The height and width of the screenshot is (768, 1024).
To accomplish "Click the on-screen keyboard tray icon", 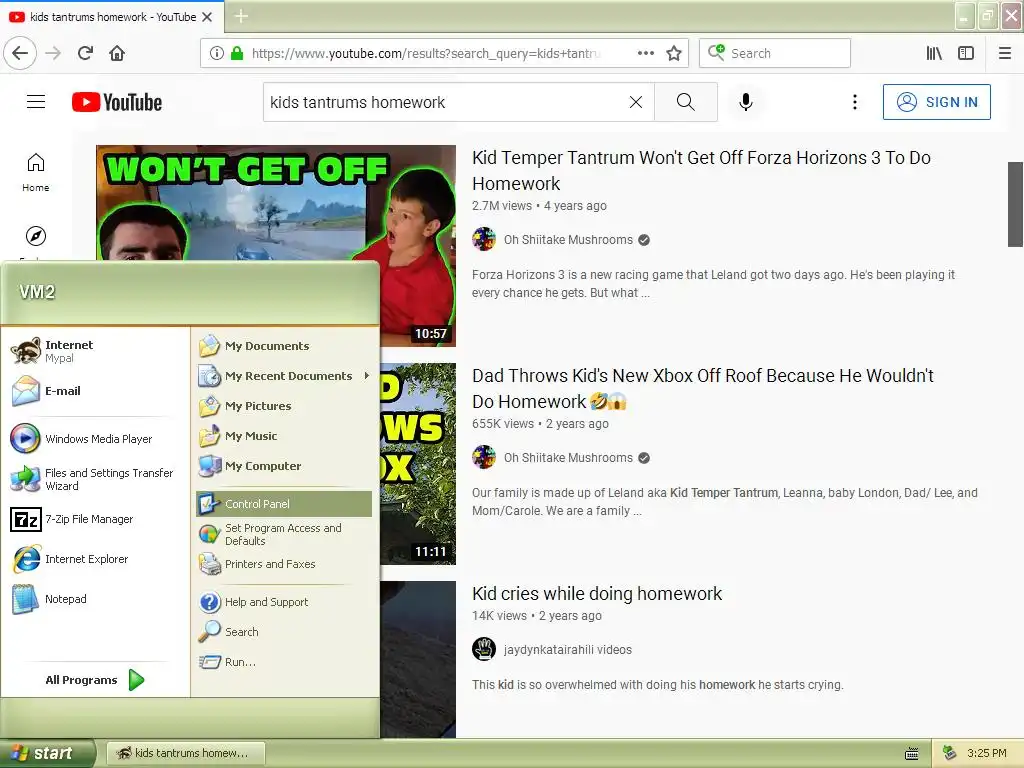I will pos(912,754).
